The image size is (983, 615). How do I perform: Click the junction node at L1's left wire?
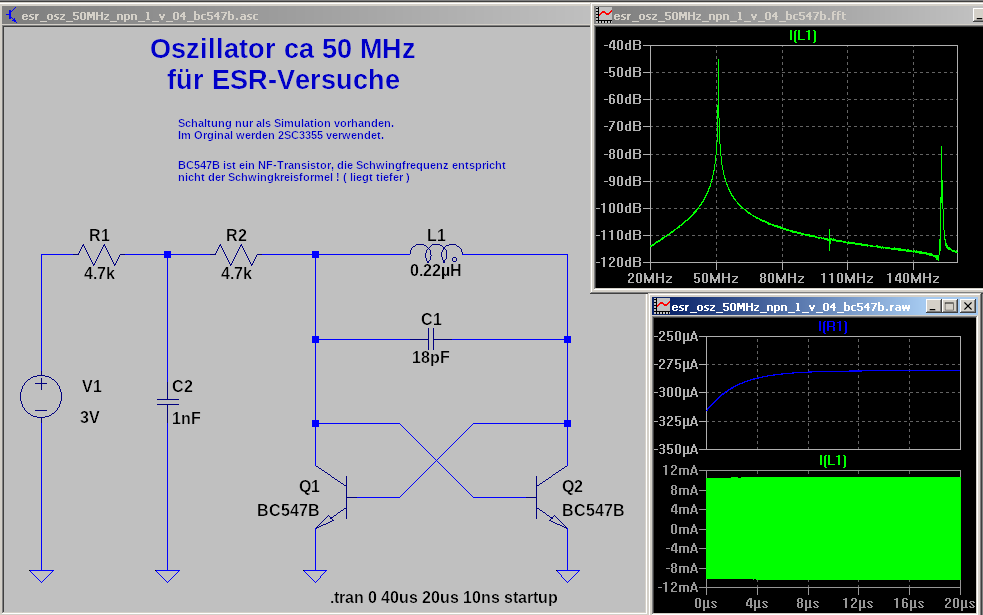315,255
